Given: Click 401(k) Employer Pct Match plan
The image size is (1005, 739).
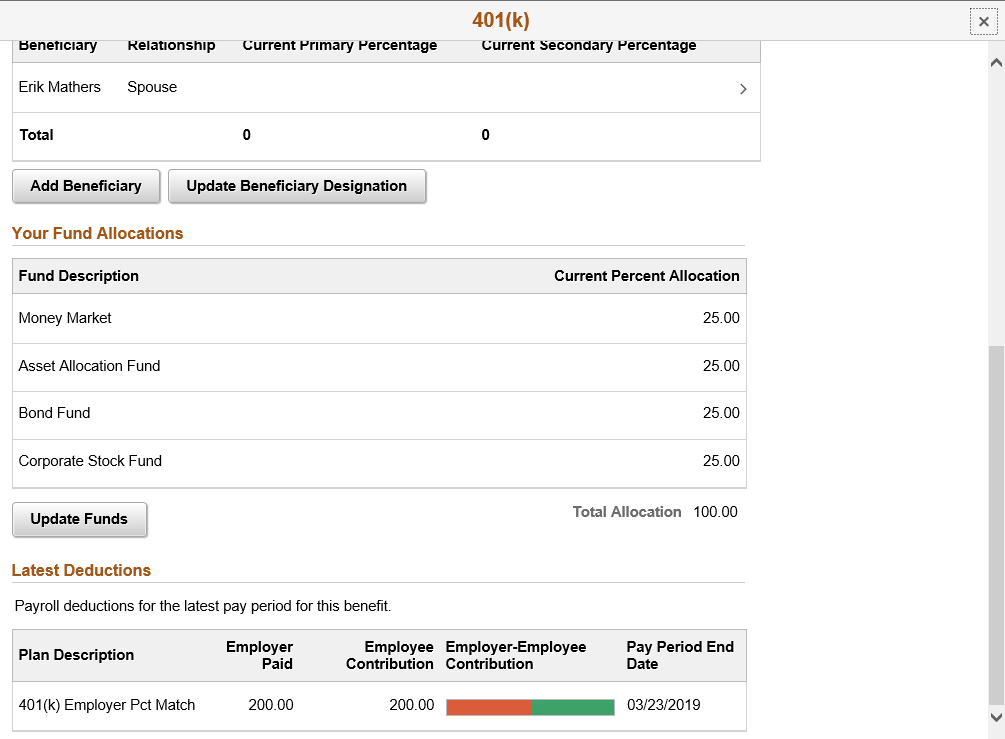Looking at the screenshot, I should tap(107, 706).
